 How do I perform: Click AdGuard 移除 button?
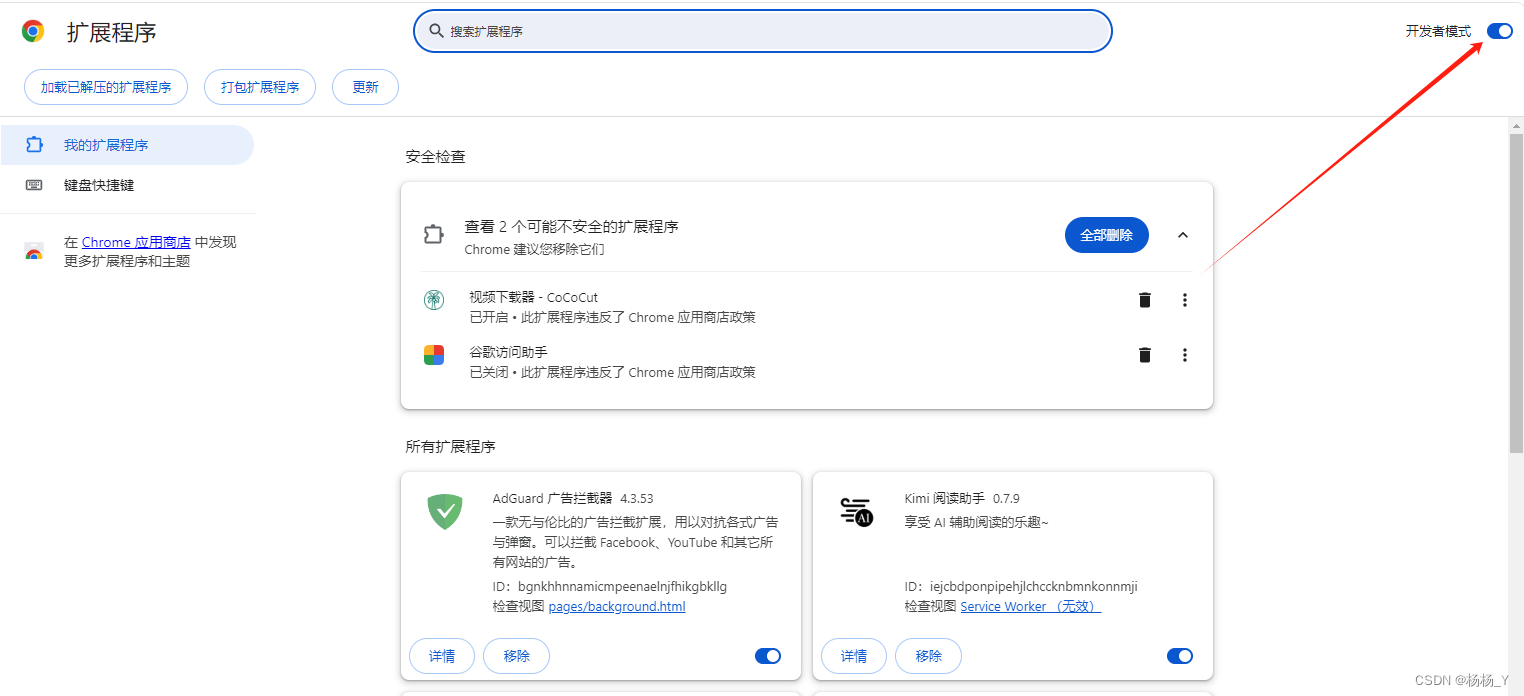(x=517, y=656)
